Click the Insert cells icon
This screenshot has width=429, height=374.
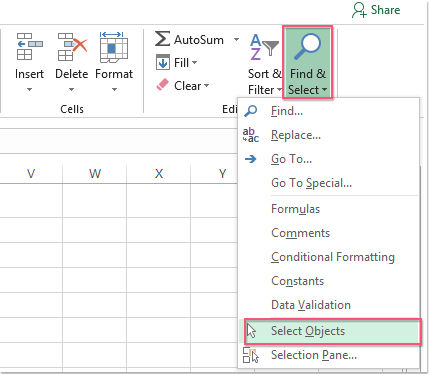tap(29, 46)
